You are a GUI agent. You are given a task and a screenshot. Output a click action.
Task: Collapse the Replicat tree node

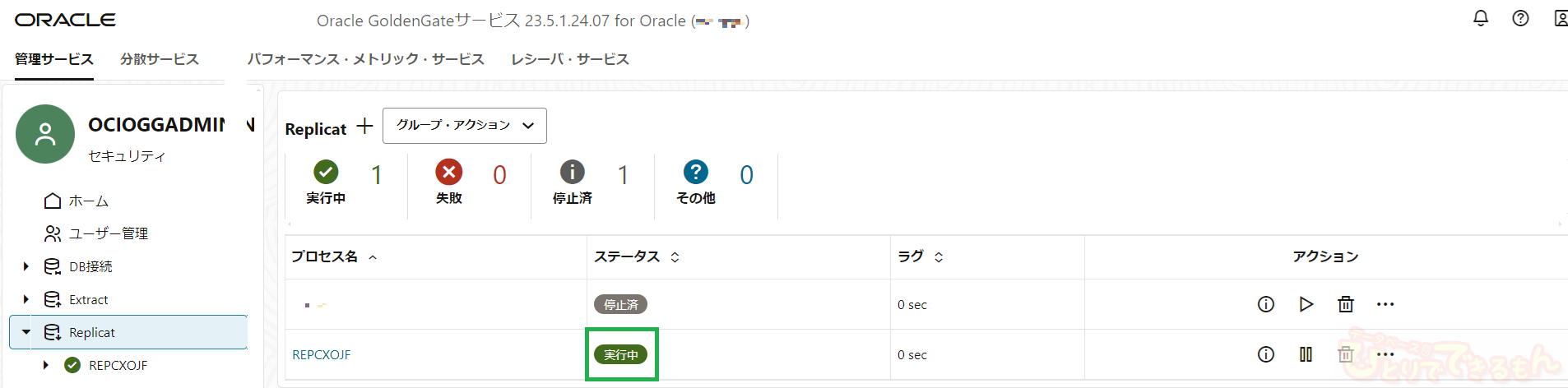pos(26,332)
